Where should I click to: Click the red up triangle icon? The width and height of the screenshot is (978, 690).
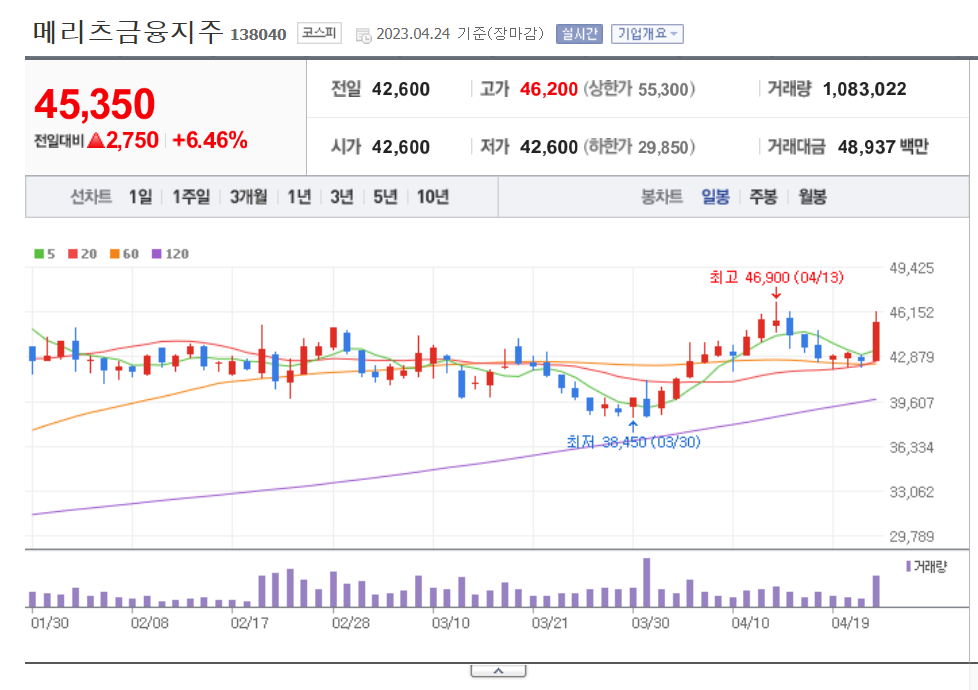coord(95,140)
